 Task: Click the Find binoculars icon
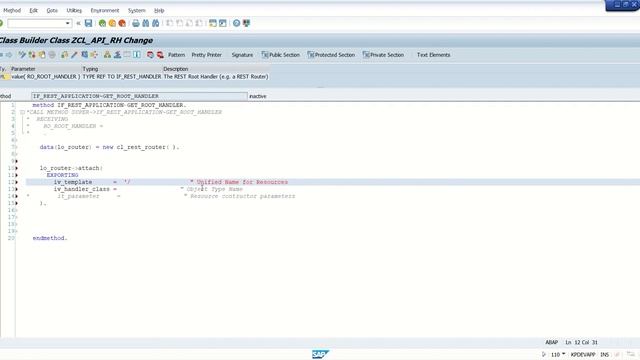click(146, 23)
